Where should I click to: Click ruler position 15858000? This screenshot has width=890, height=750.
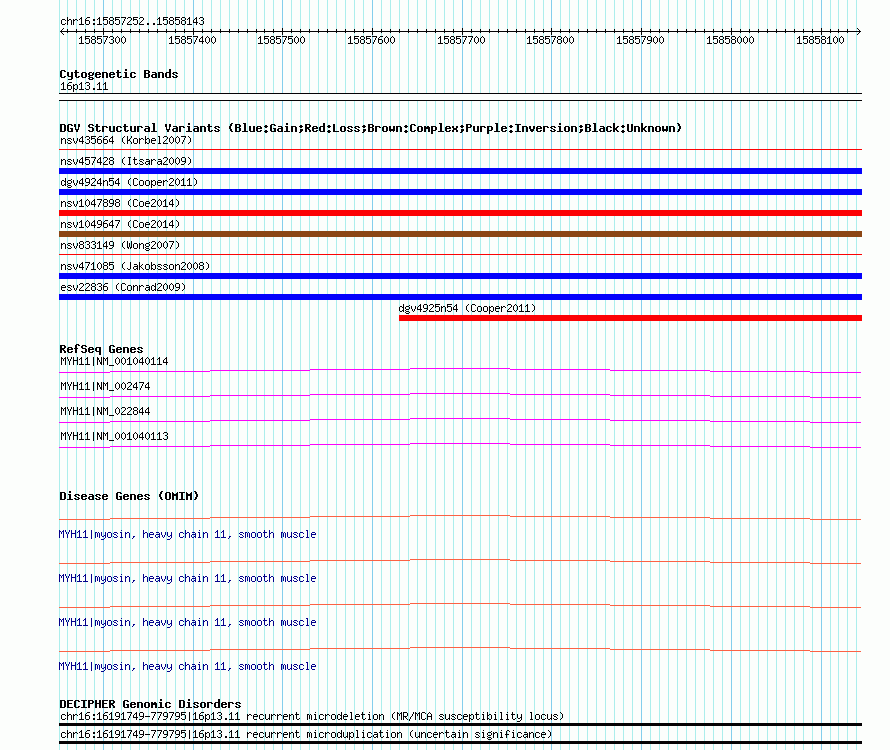pos(731,40)
